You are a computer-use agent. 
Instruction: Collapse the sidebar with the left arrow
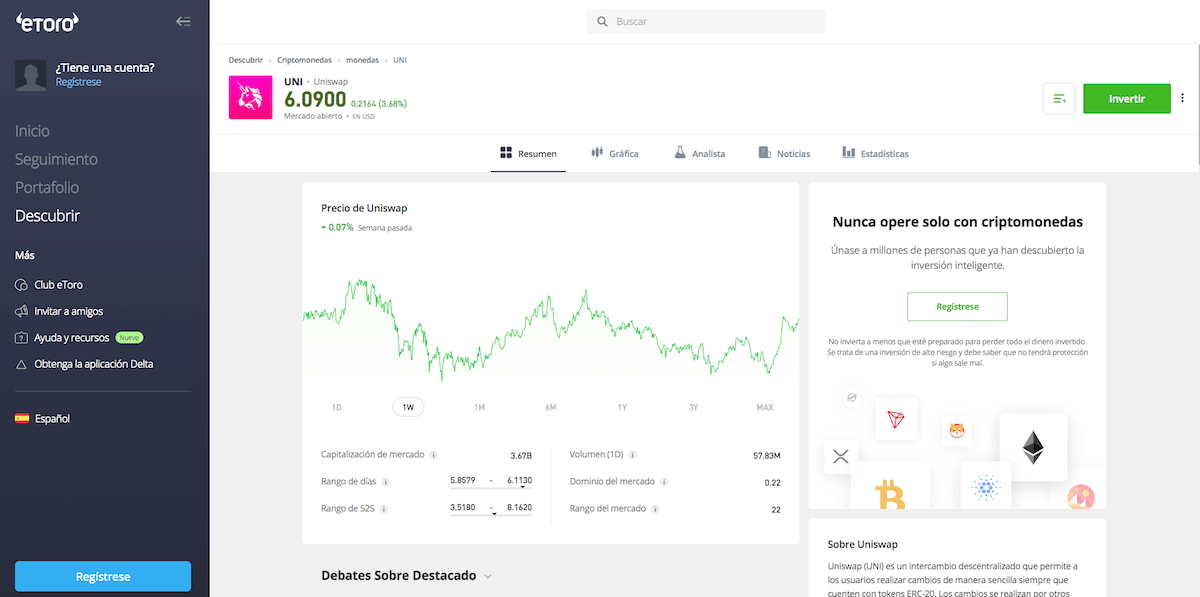(183, 20)
